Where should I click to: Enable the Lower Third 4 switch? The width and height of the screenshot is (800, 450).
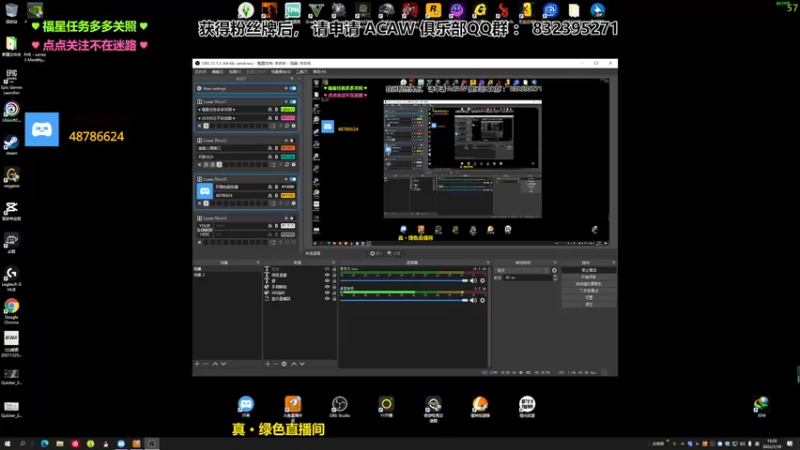(x=292, y=218)
